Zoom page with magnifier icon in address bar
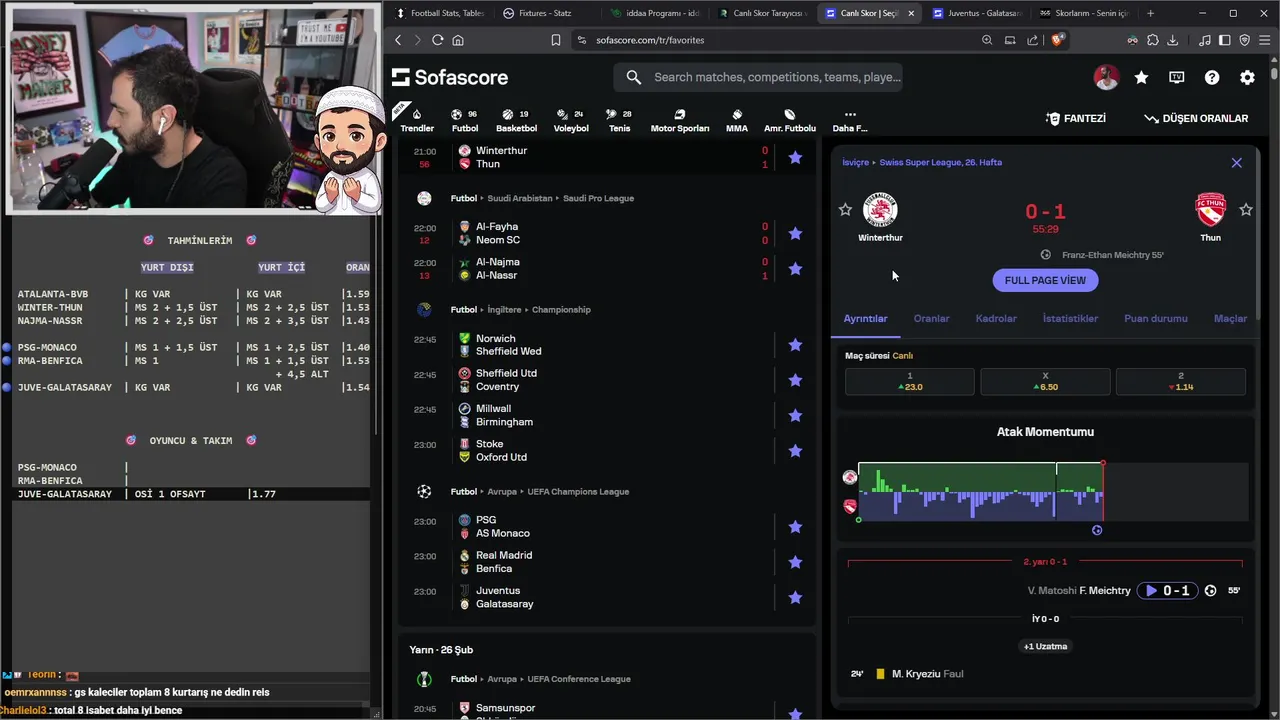This screenshot has height=720, width=1280. (x=987, y=40)
